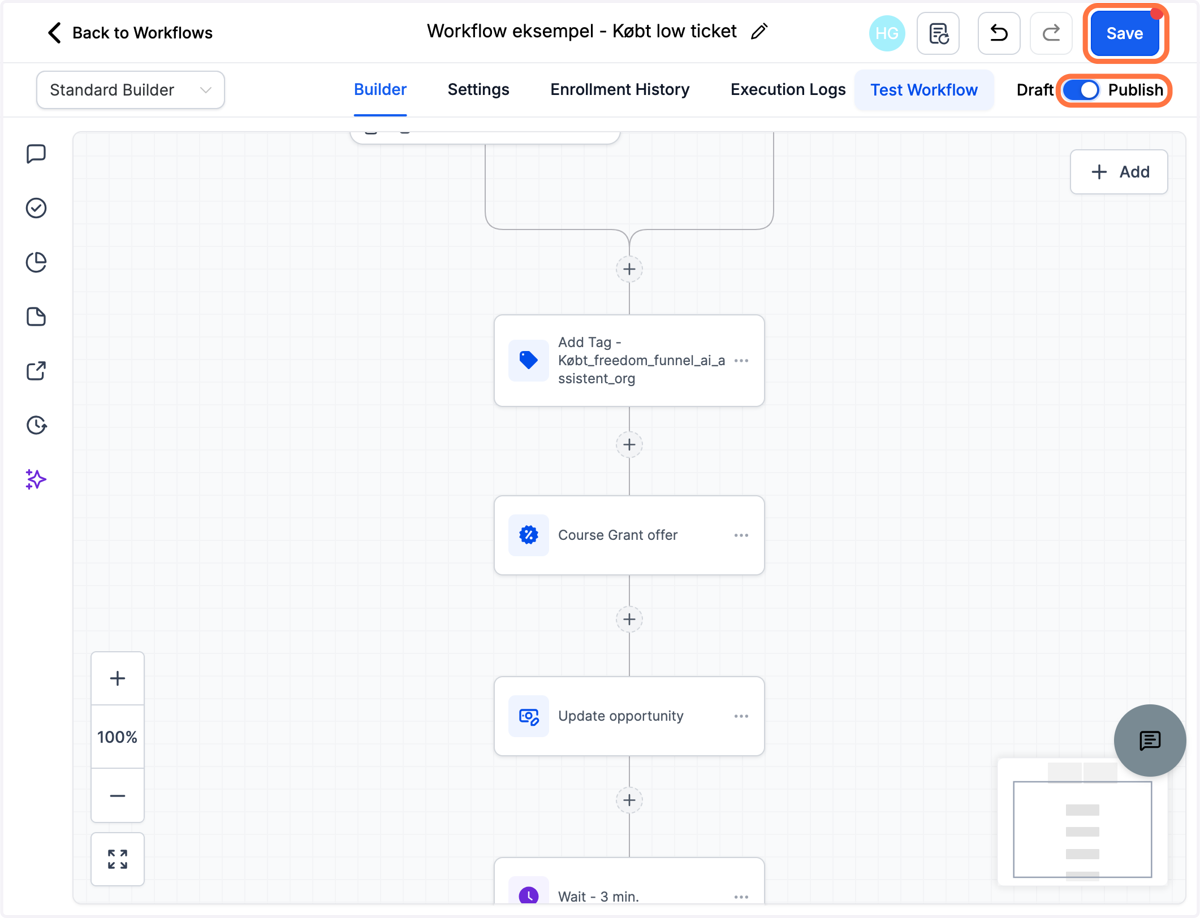Open options menu for Course Grant offer

pyautogui.click(x=741, y=535)
